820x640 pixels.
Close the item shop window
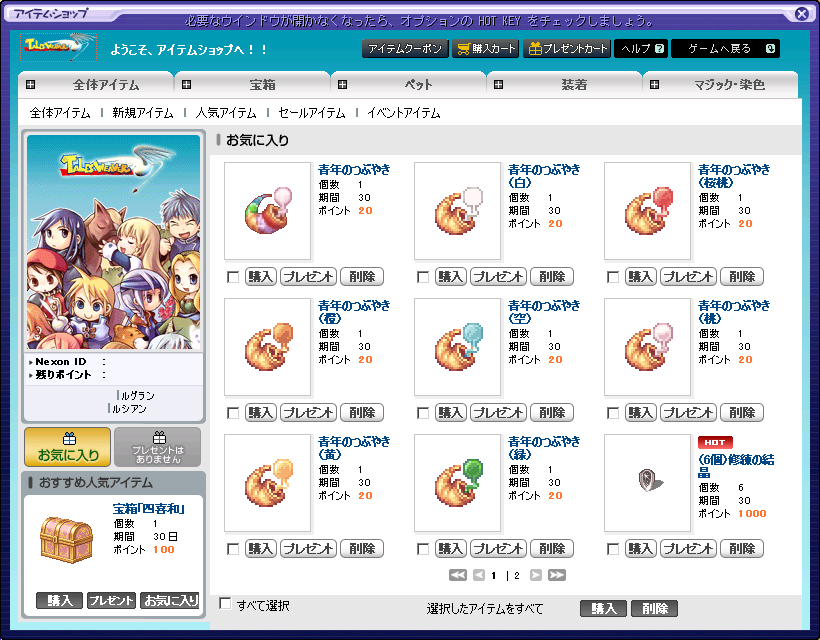[801, 14]
